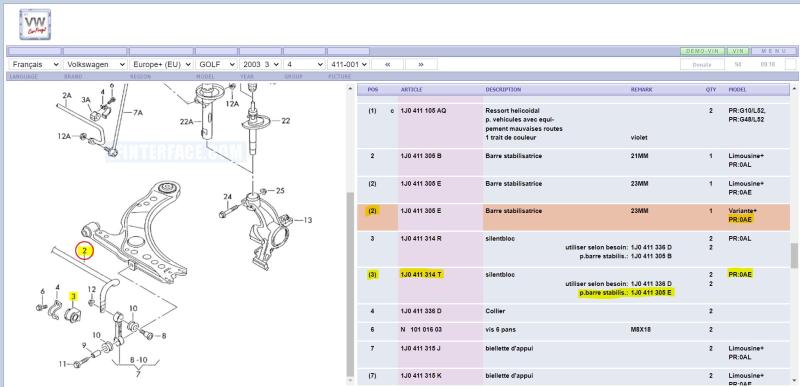This screenshot has height=387, width=800.
Task: Click the green VIN button
Action: pos(737,51)
